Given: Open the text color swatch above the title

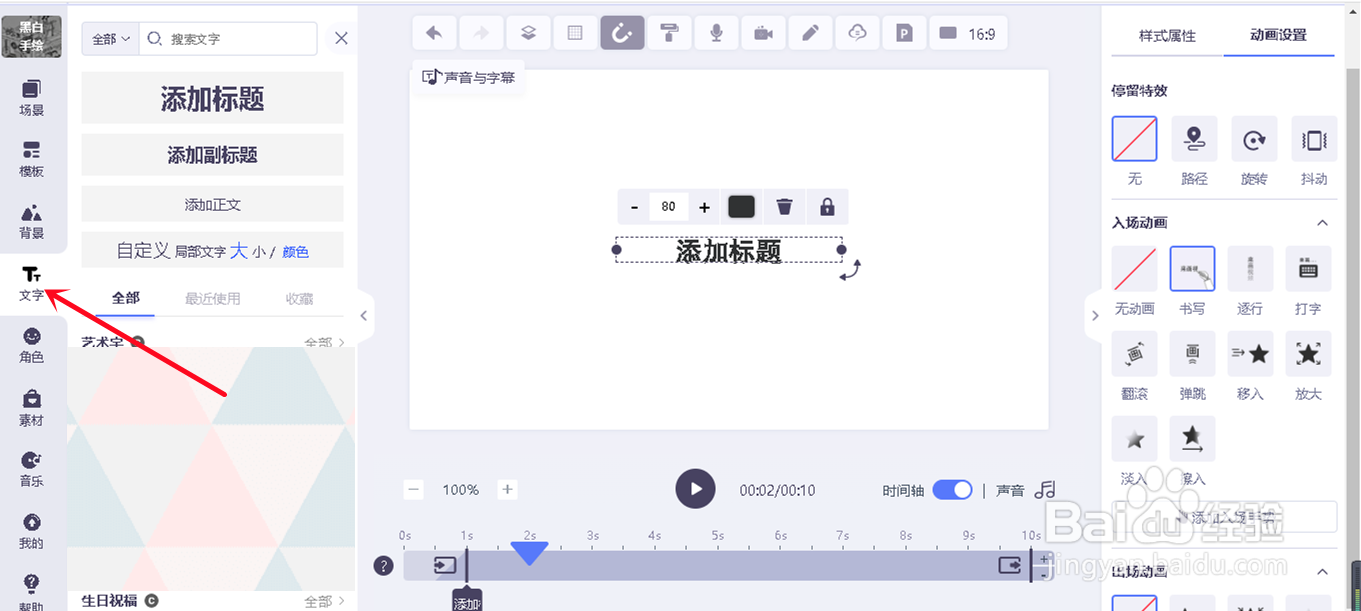Looking at the screenshot, I should pos(741,206).
